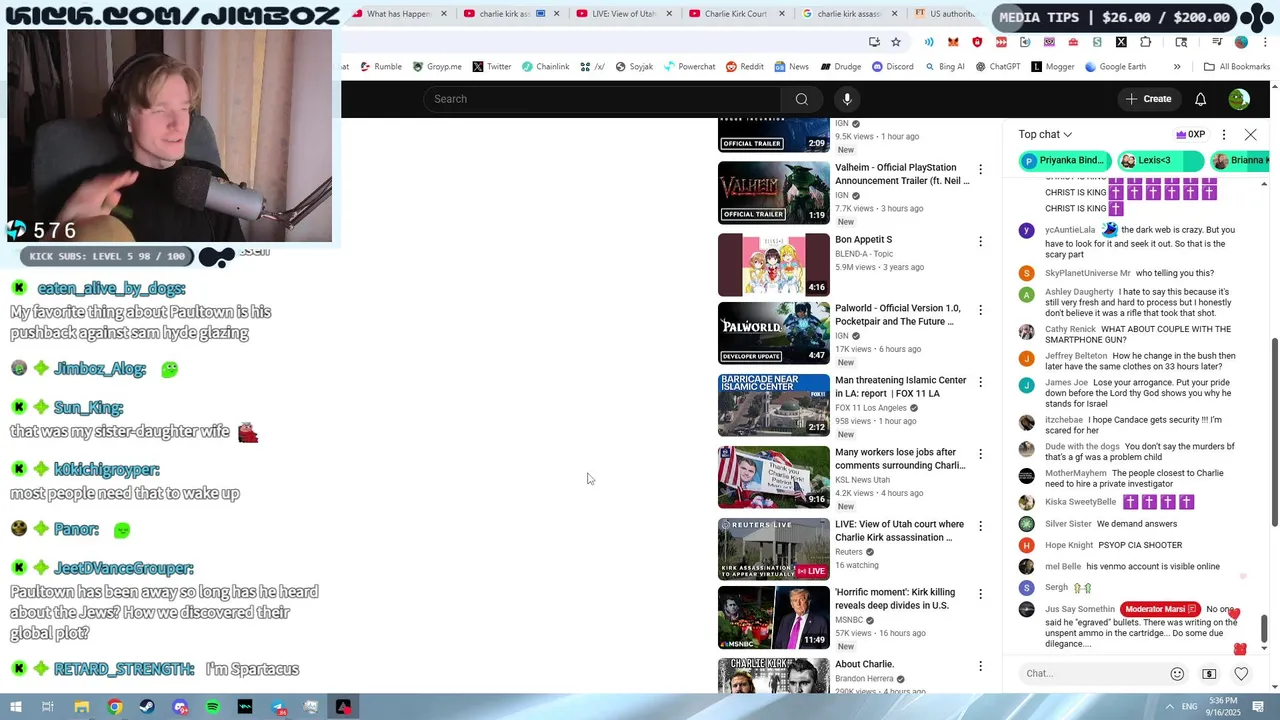Open the Soyjak bookmark
This screenshot has width=1280, height=720.
click(x=634, y=67)
